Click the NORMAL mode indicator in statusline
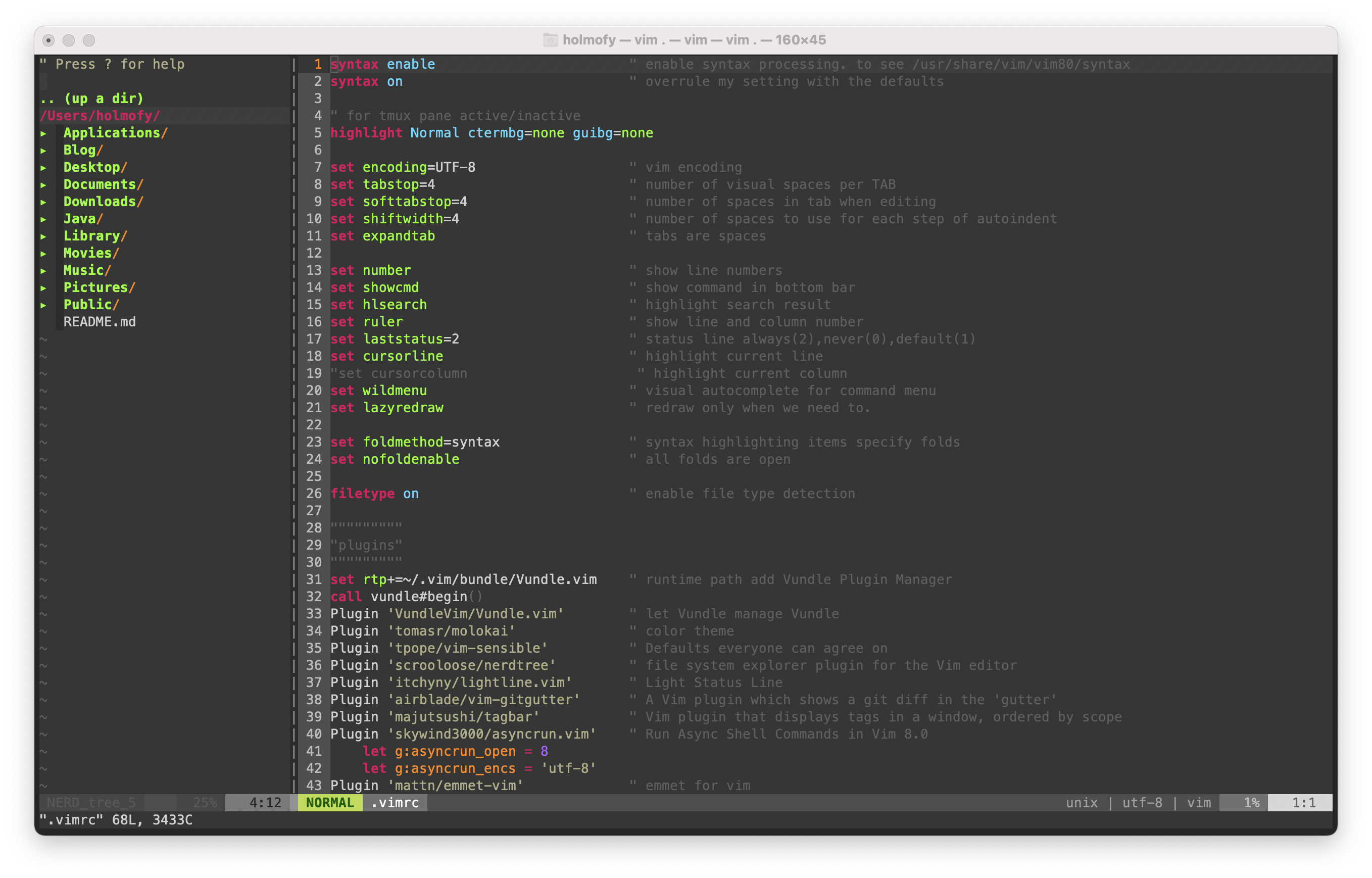1372x878 pixels. [x=329, y=803]
